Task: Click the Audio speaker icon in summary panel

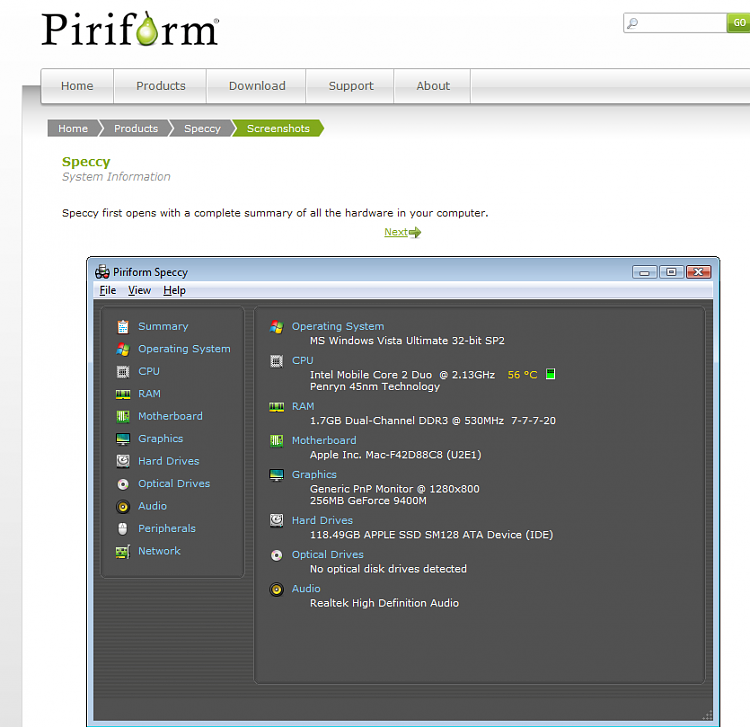Action: click(x=276, y=589)
